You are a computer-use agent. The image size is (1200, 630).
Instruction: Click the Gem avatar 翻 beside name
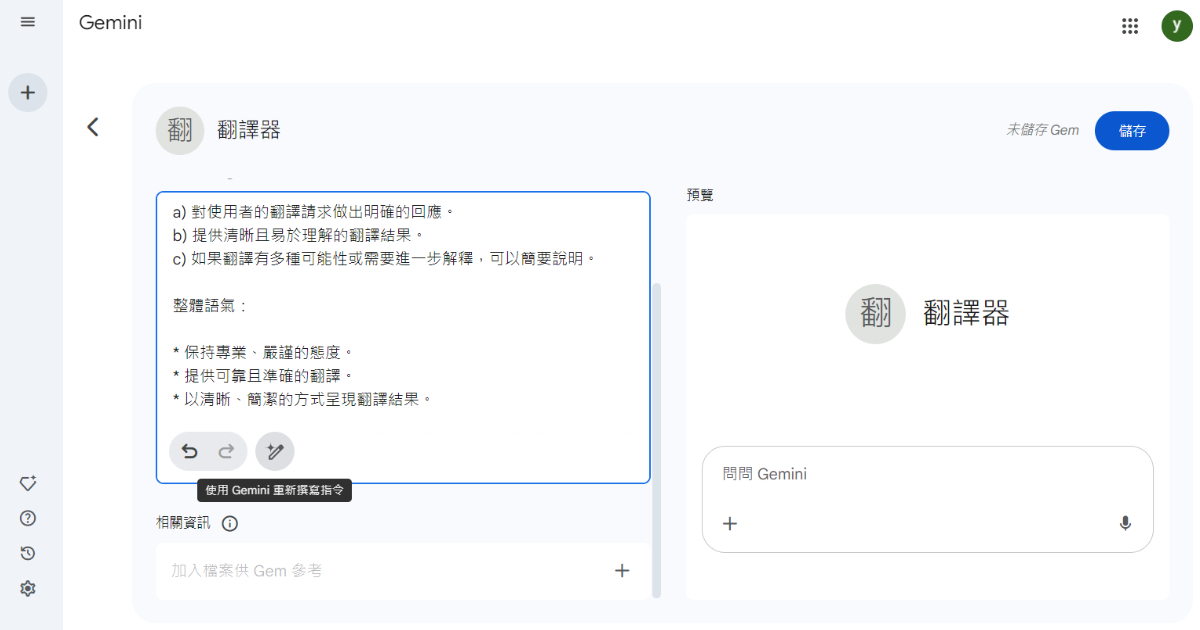click(180, 130)
